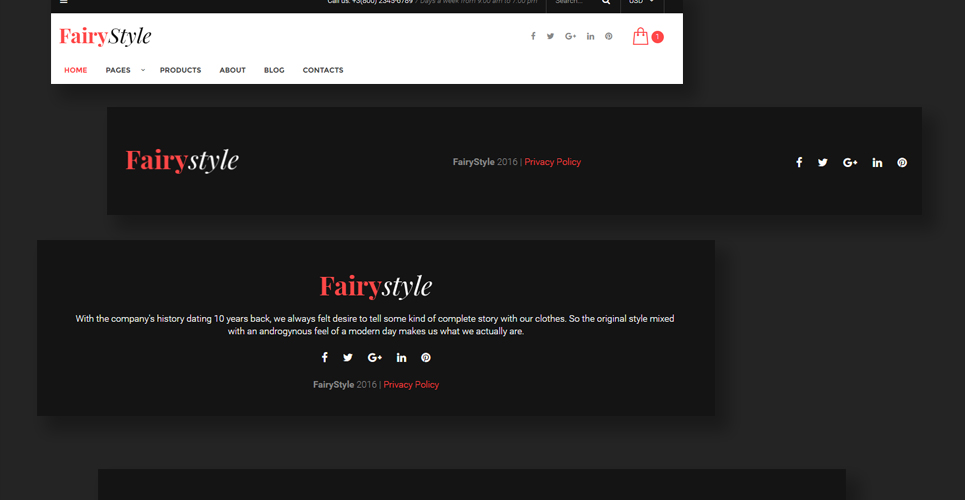
Task: Select the HOME menu item
Action: point(76,70)
